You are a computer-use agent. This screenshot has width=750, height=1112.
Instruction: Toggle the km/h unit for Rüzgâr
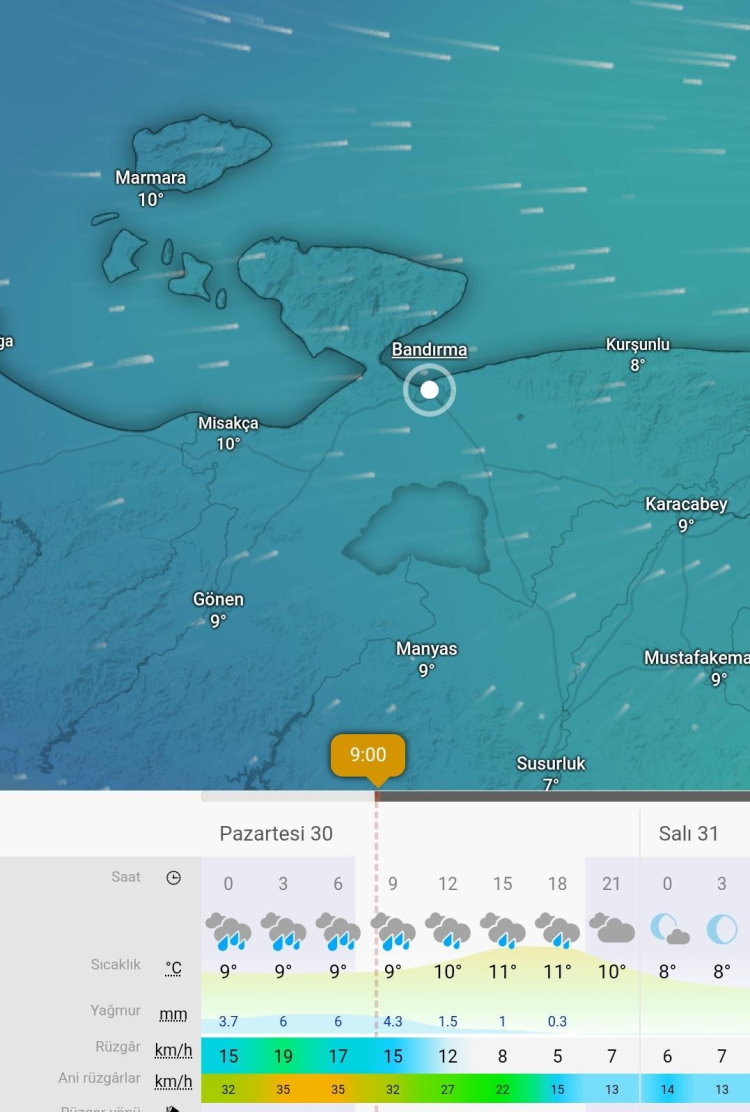point(174,1050)
